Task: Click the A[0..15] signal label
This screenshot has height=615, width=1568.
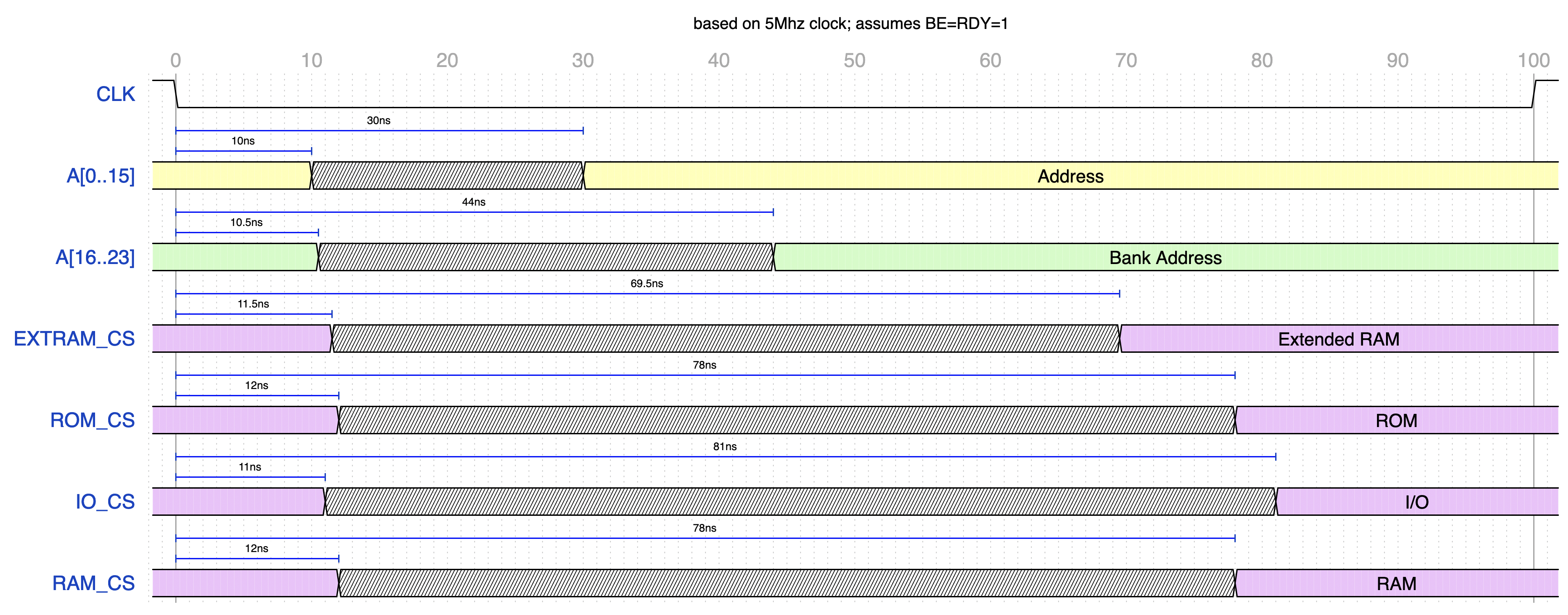Action: 100,176
